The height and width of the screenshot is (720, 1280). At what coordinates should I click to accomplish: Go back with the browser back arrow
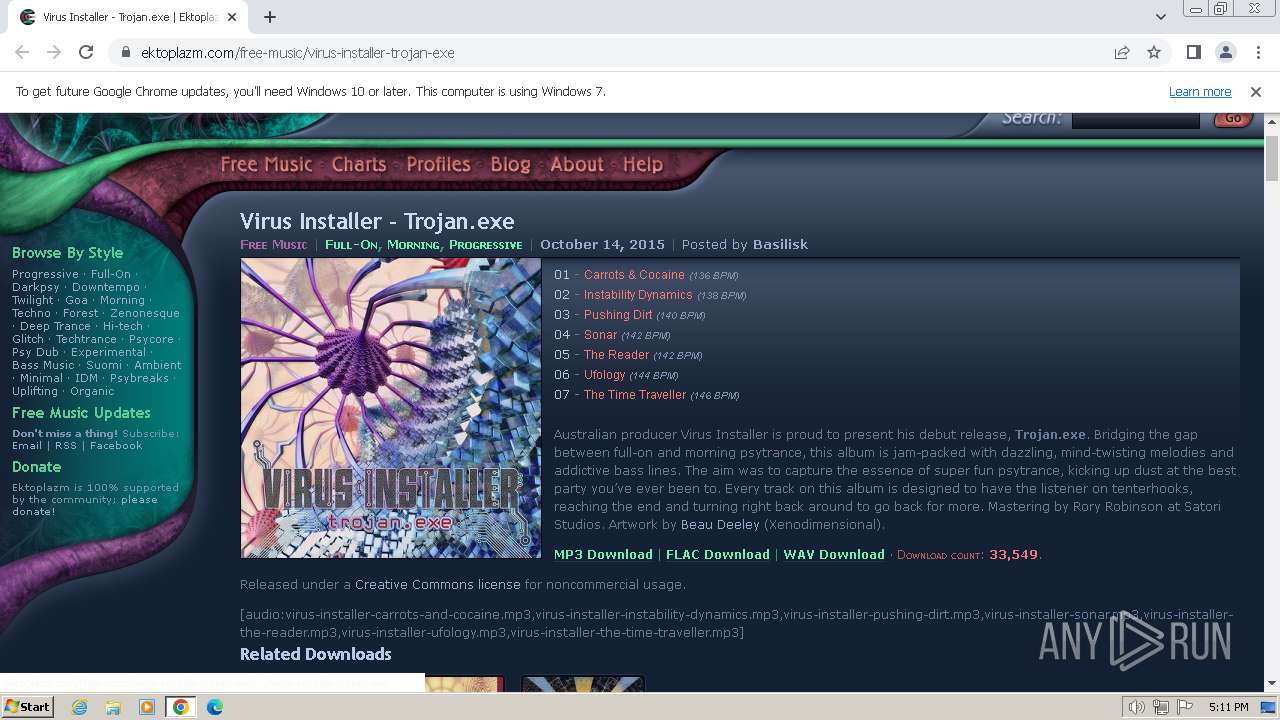[22, 52]
